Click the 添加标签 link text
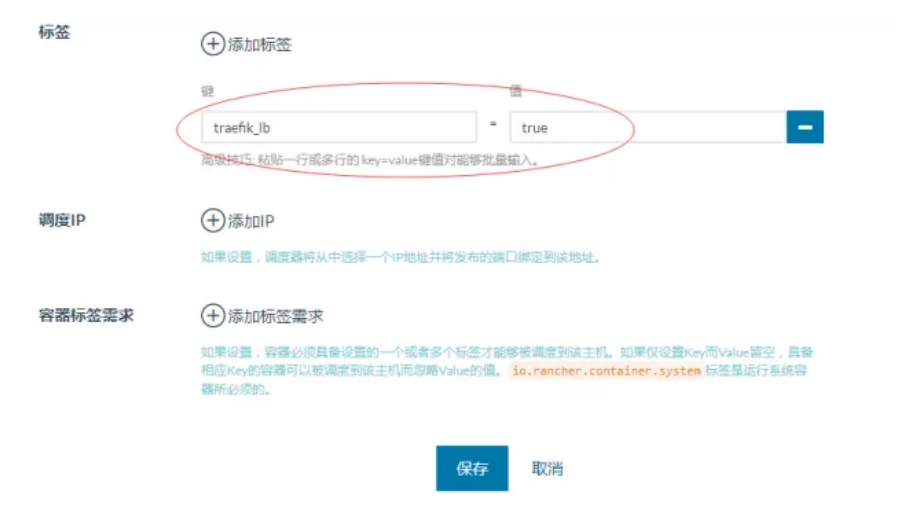The width and height of the screenshot is (902, 511). (x=259, y=44)
